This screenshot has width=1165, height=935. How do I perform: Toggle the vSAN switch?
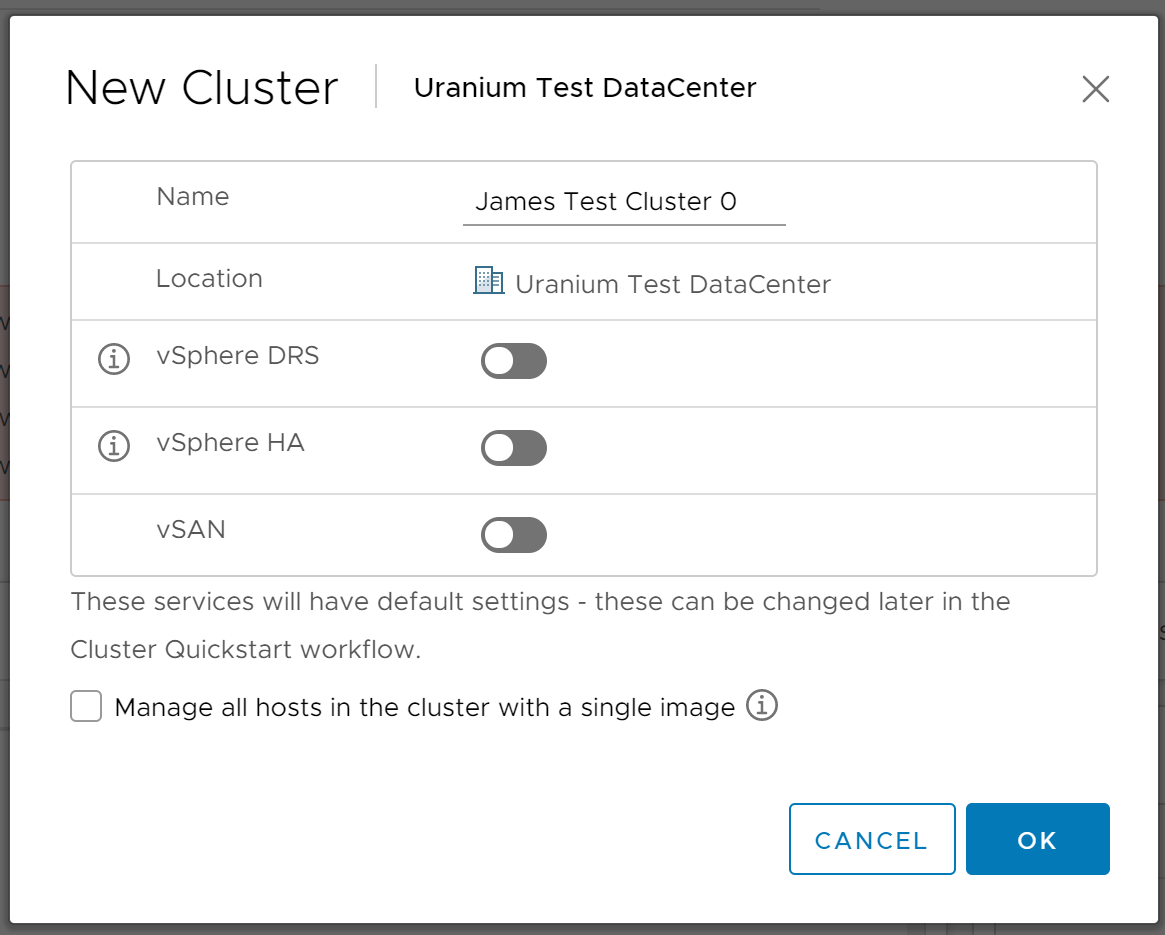click(x=514, y=535)
